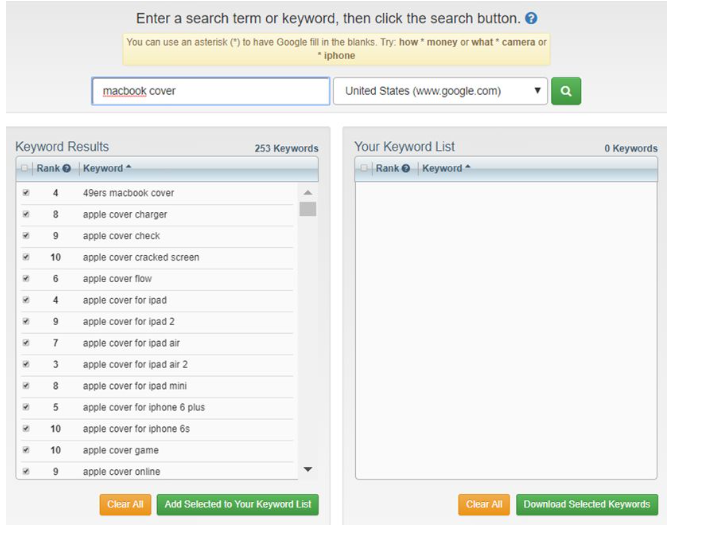
Task: Uncheck the 'apple cover for ipad 2' checkbox
Action: (x=26, y=321)
